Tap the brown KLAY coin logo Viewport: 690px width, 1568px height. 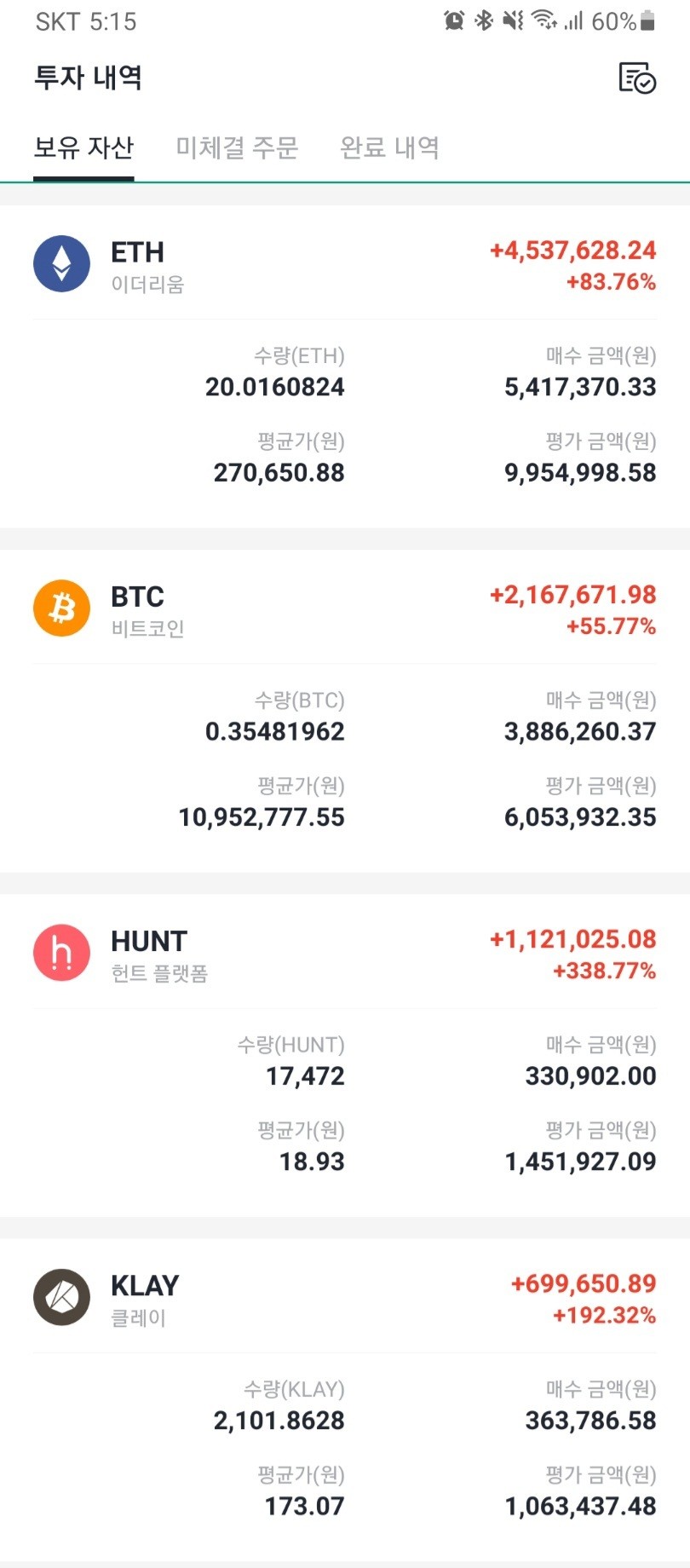(x=61, y=1297)
